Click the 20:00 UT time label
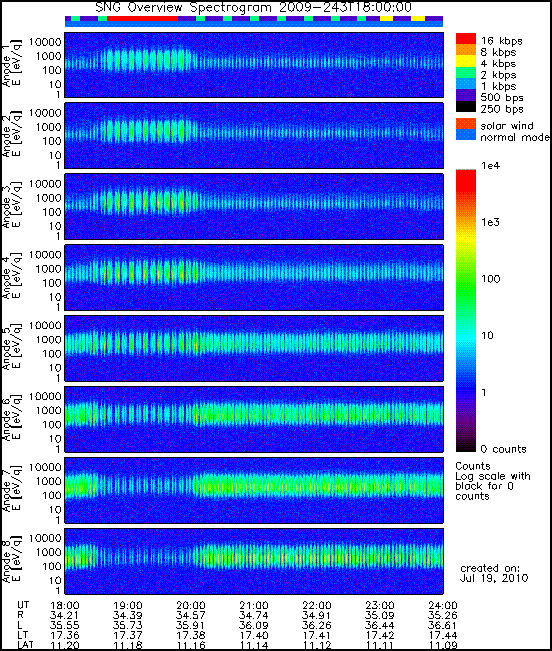Viewport: 552px width, 651px height. click(191, 605)
